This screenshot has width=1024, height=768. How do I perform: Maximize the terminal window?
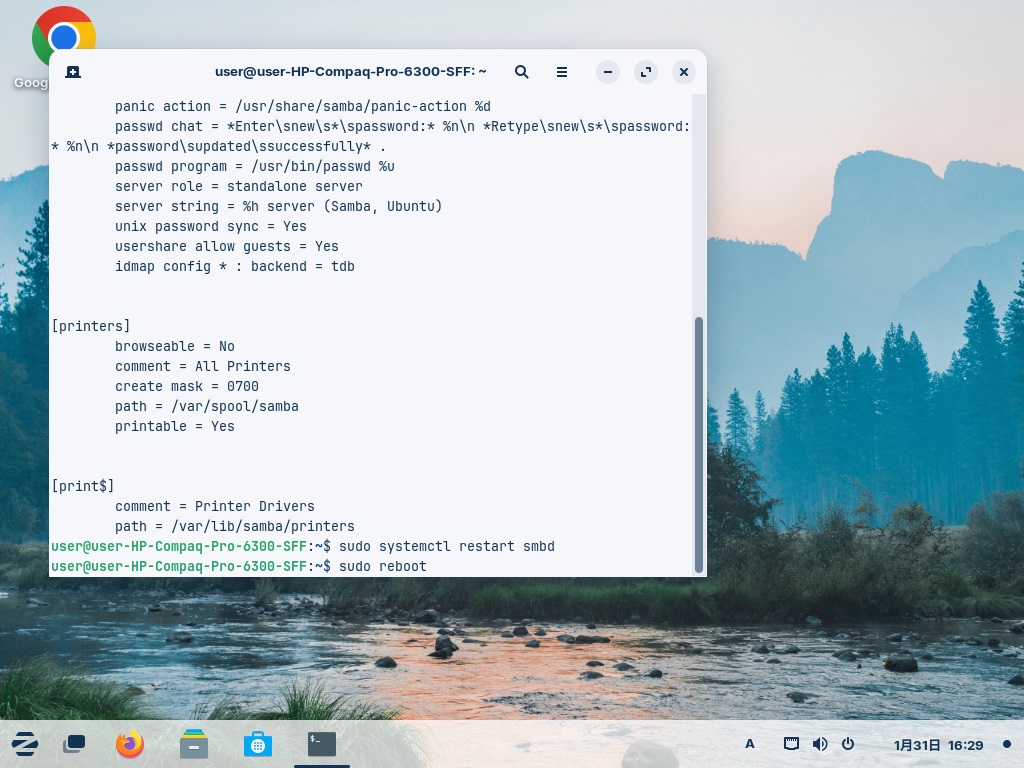pos(646,72)
